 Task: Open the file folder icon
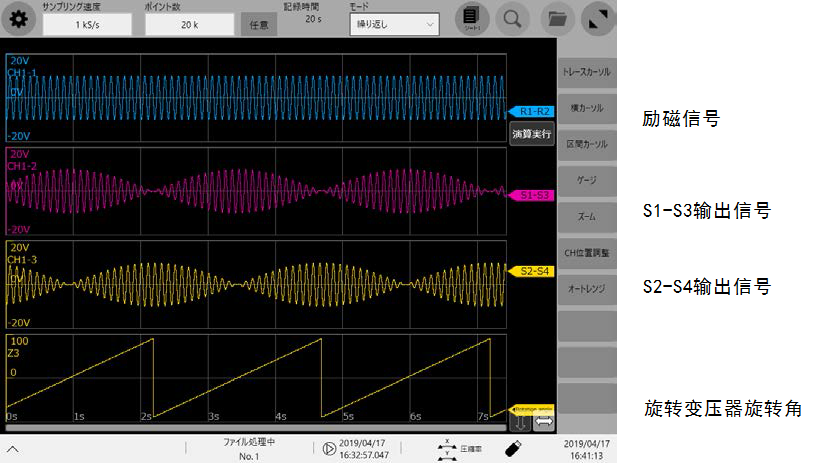pyautogui.click(x=557, y=19)
